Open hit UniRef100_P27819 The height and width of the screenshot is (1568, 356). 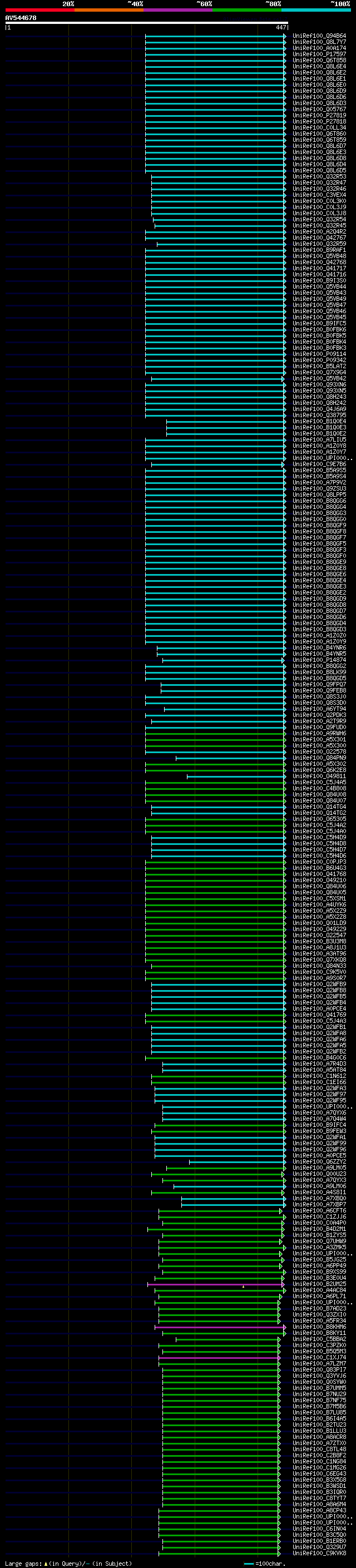coord(319,116)
